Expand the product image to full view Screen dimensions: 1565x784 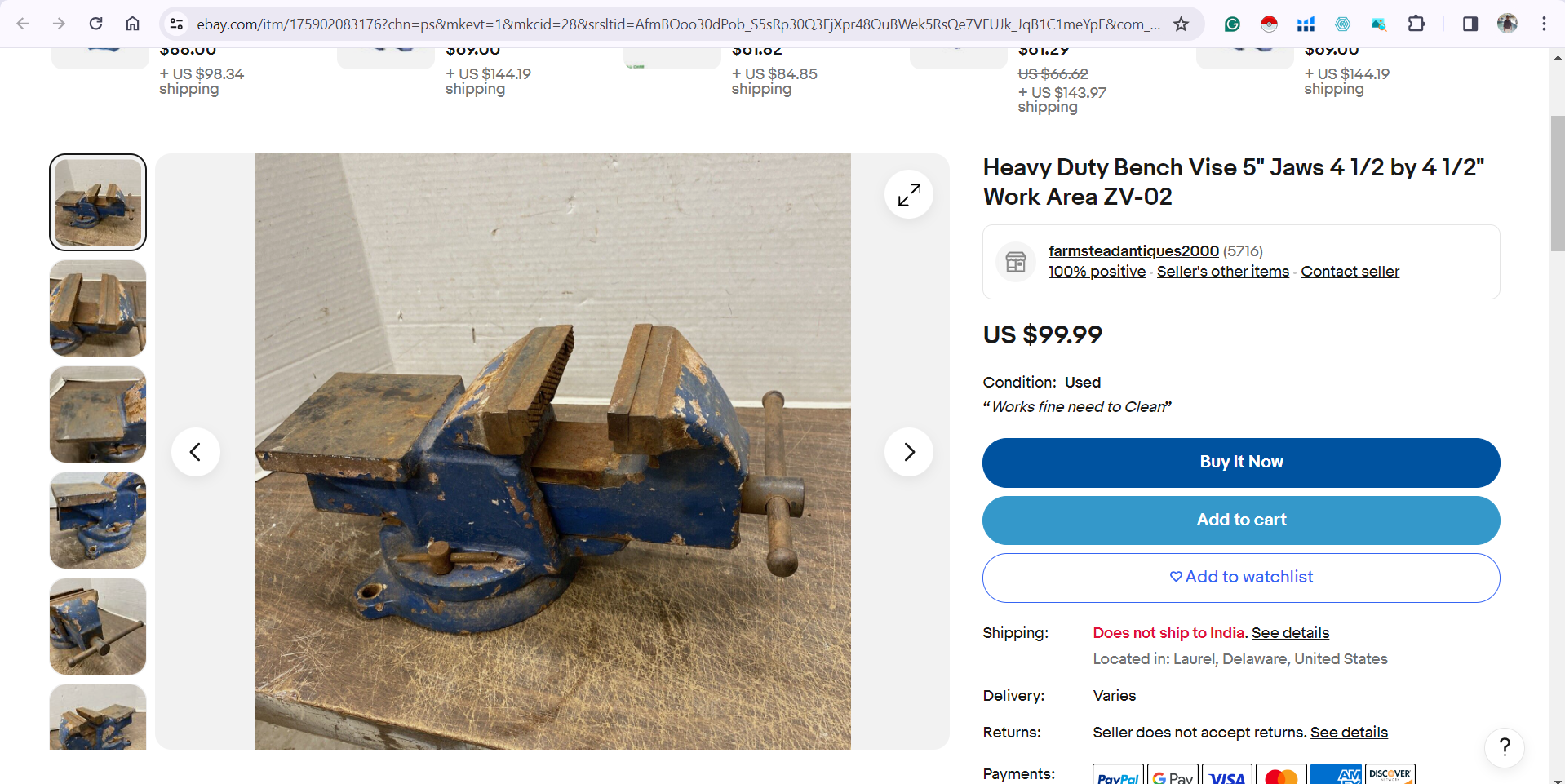(908, 194)
